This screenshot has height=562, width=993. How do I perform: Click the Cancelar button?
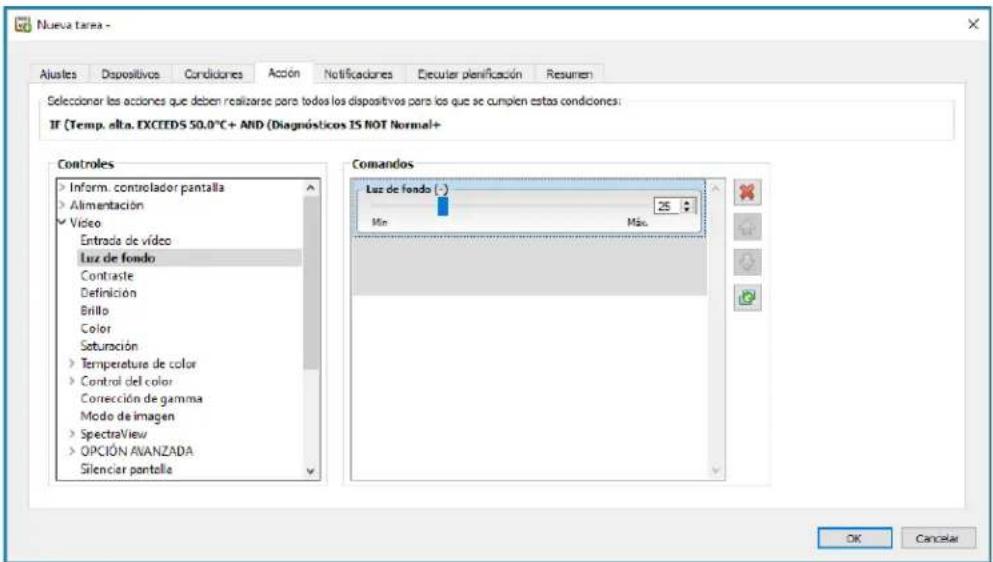[x=939, y=539]
